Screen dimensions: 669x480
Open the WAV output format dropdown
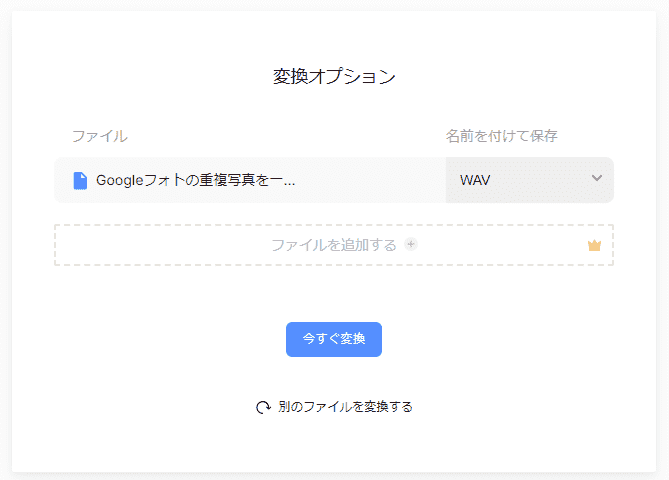coord(529,180)
